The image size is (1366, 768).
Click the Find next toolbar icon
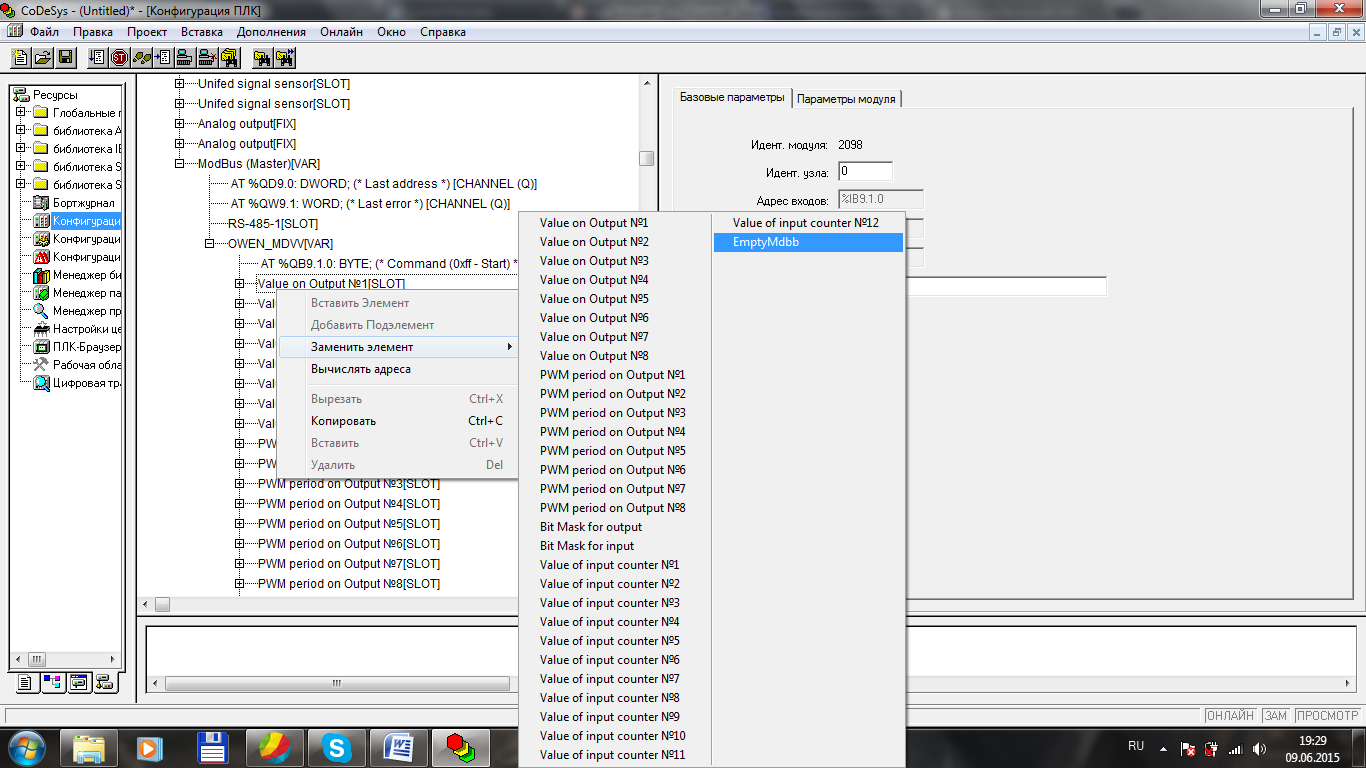click(x=285, y=57)
